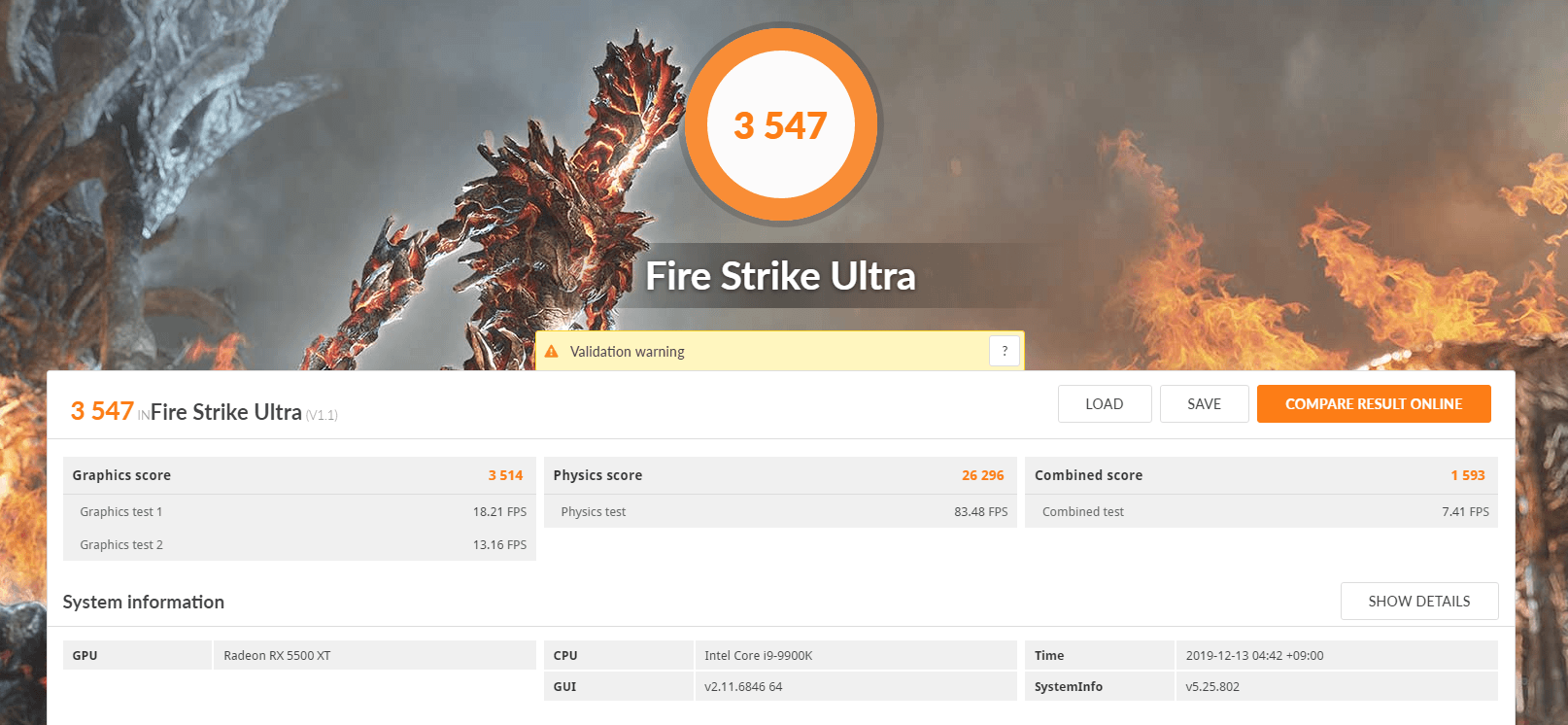Click the Intel Core i9-9900K value
The image size is (1568, 725).
click(x=759, y=656)
